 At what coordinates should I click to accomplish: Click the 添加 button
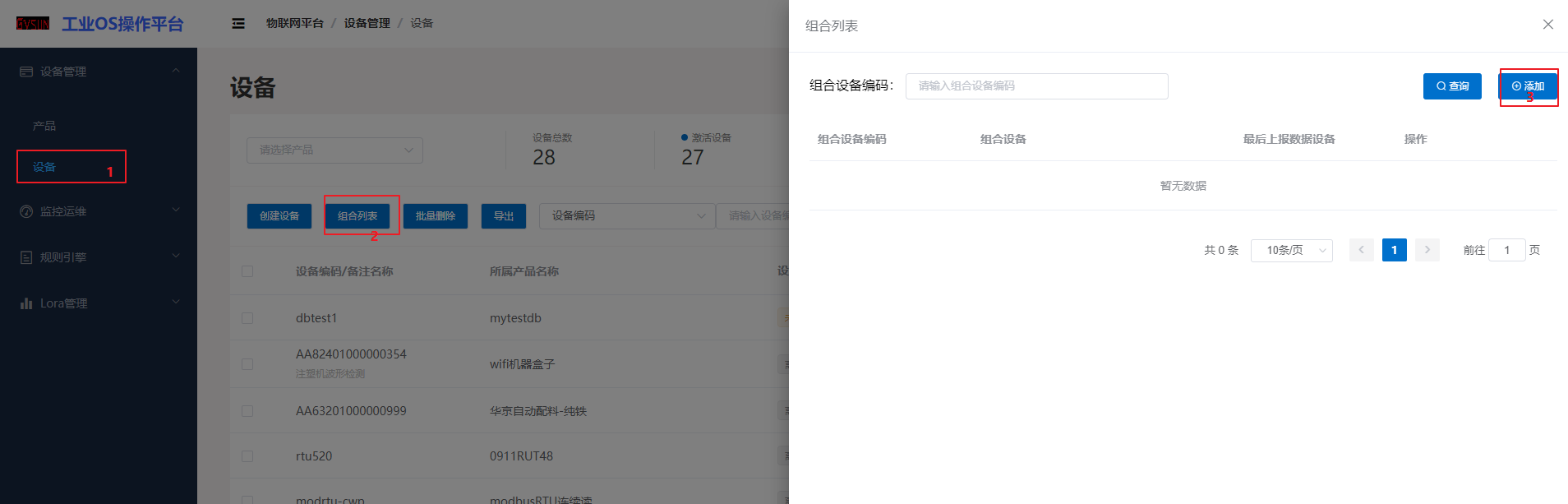click(1528, 86)
